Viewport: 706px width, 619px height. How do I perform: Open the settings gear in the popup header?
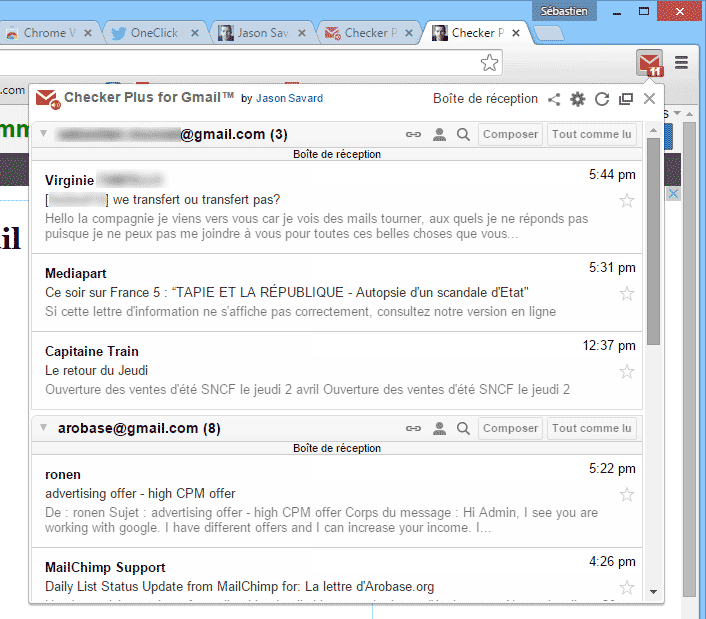pos(578,99)
